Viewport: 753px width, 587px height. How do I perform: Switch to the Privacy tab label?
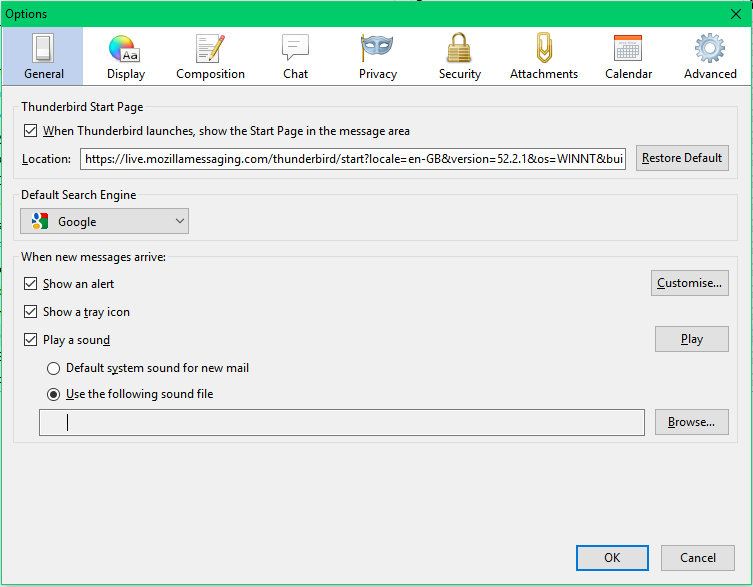[378, 74]
